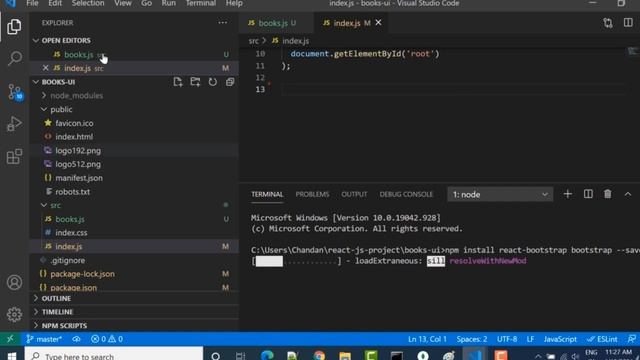
Task: Open the File menu
Action: (32, 3)
